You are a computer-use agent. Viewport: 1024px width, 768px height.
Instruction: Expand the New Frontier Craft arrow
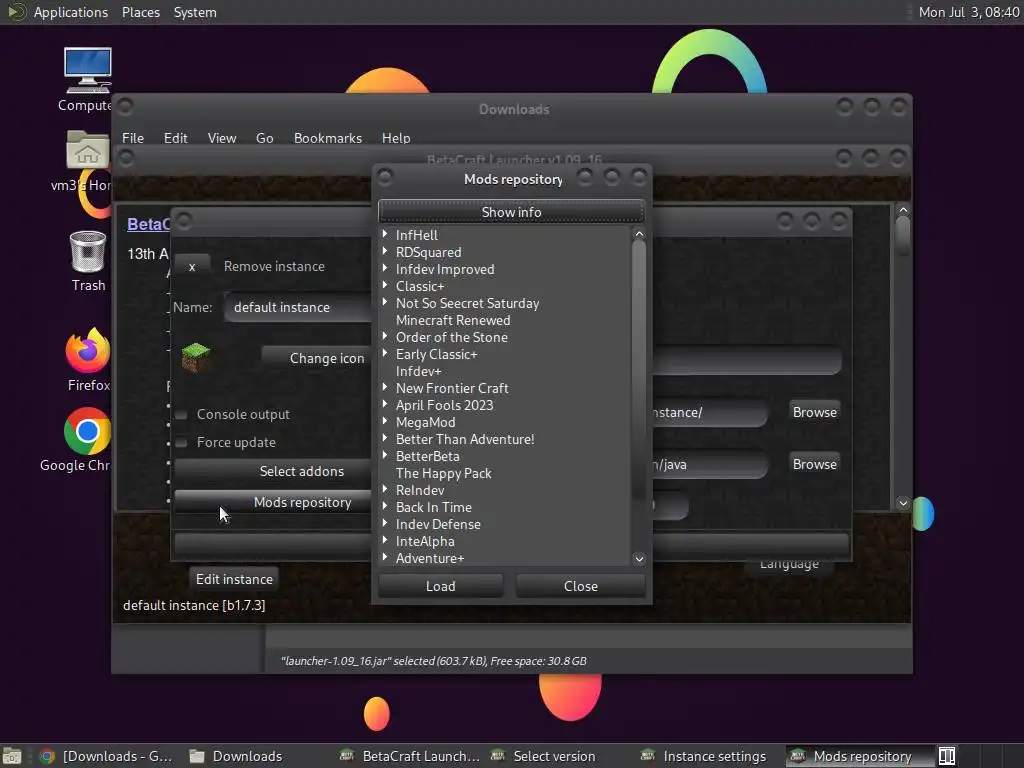(385, 387)
